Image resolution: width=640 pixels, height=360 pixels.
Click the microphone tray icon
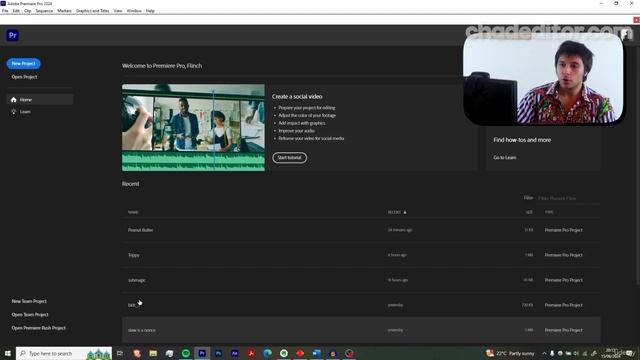552,353
